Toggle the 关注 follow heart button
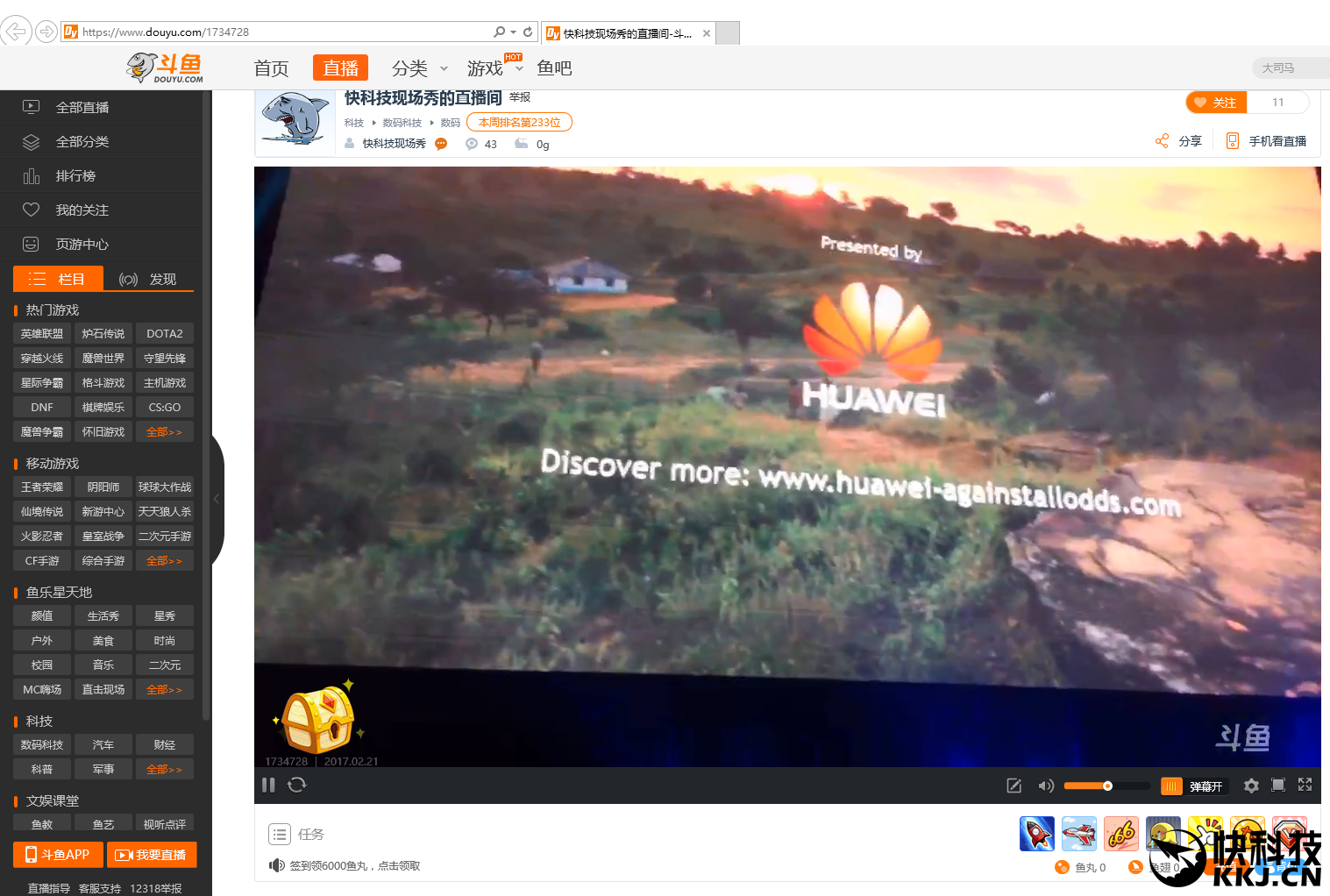The height and width of the screenshot is (896, 1330). coord(1216,103)
